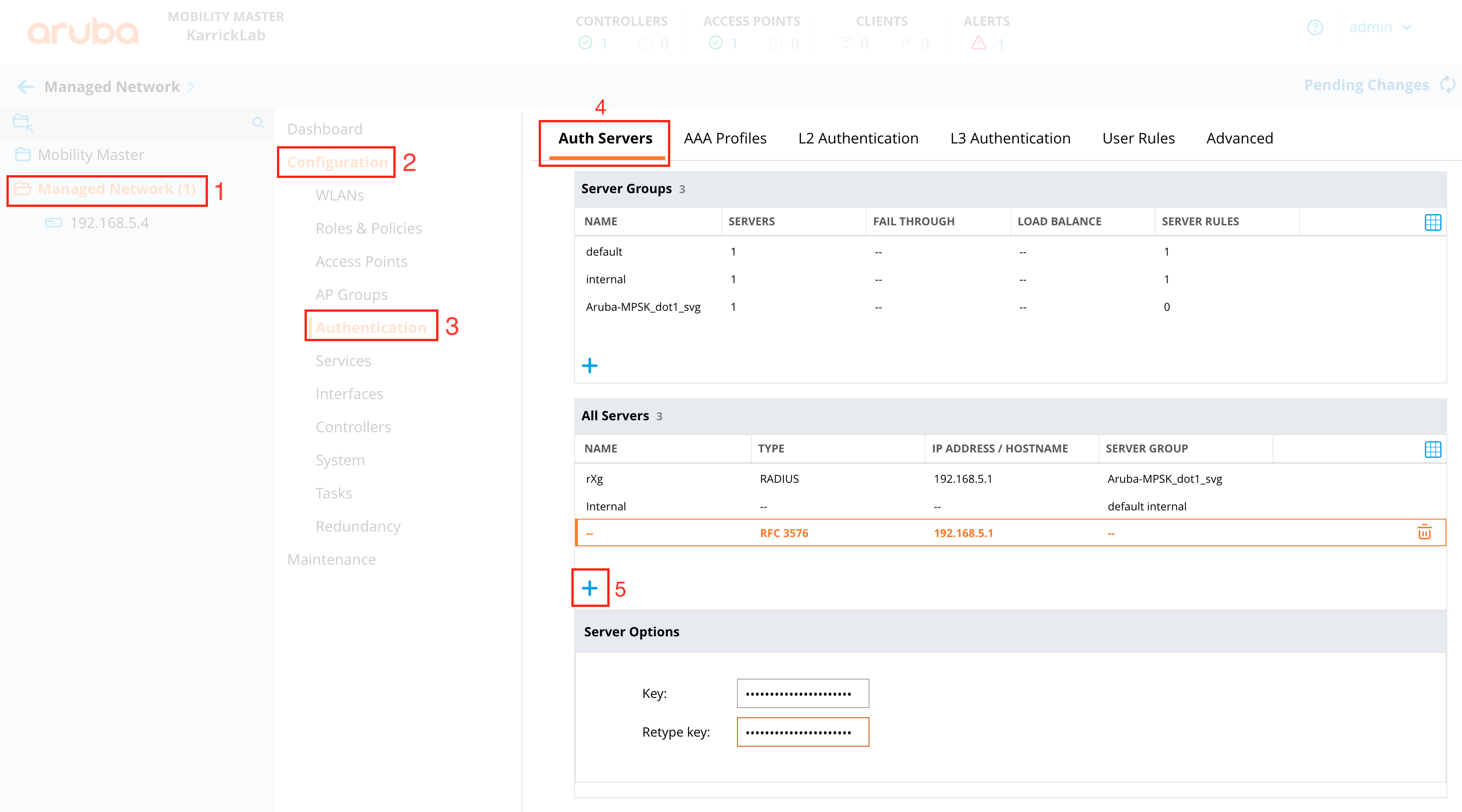Image resolution: width=1462 pixels, height=812 pixels.
Task: Click the Pending Changes refresh icon
Action: click(1448, 85)
